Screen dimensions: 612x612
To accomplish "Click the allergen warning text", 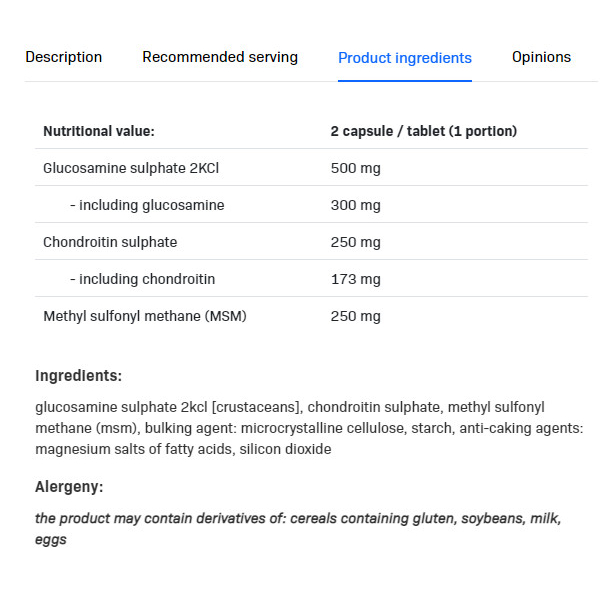I will pyautogui.click(x=298, y=528).
